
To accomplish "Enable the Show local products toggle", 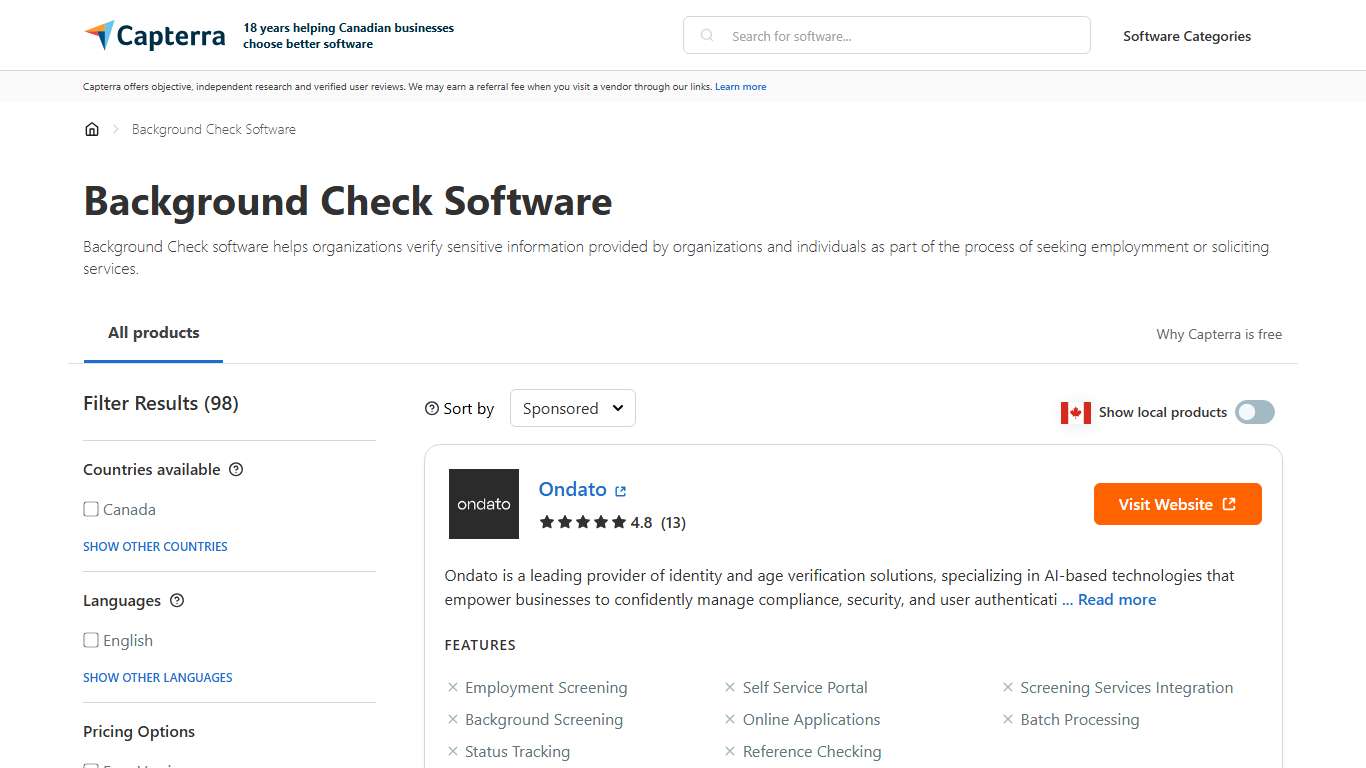I will tap(1254, 412).
